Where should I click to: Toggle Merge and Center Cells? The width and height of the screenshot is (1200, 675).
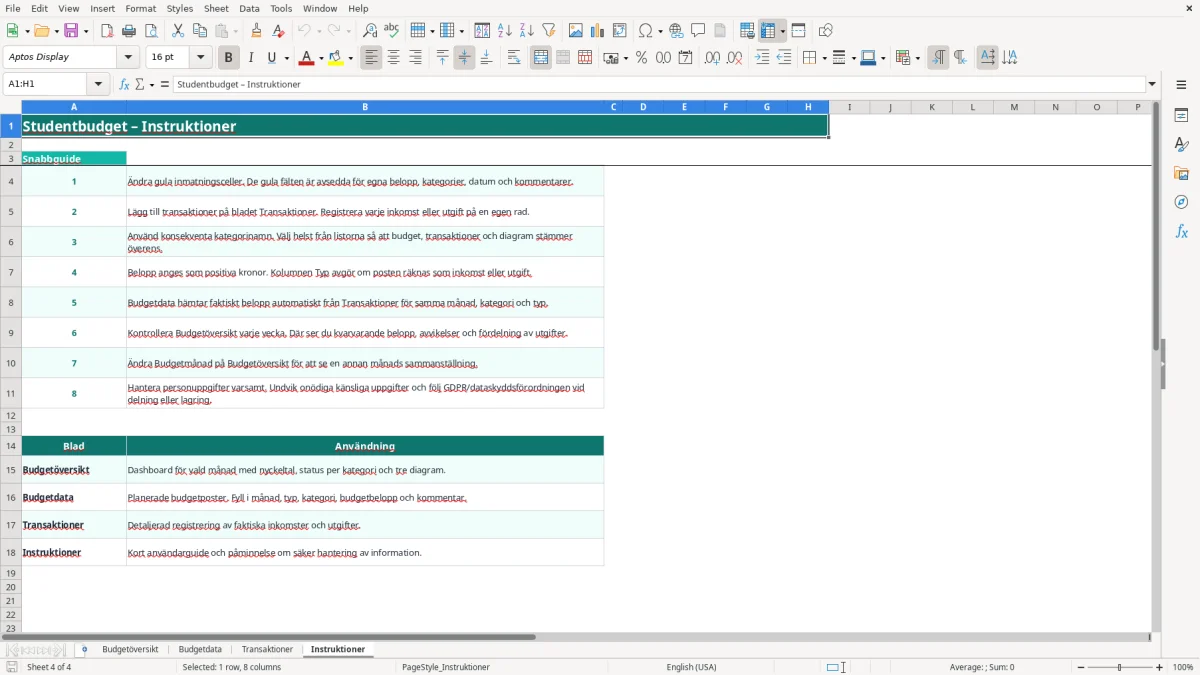(x=541, y=58)
